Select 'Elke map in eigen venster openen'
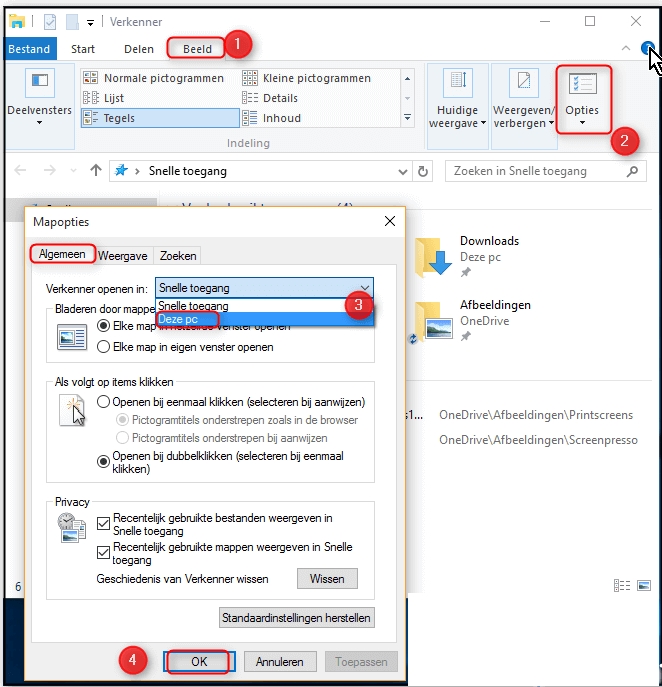This screenshot has width=662, height=687. click(104, 347)
